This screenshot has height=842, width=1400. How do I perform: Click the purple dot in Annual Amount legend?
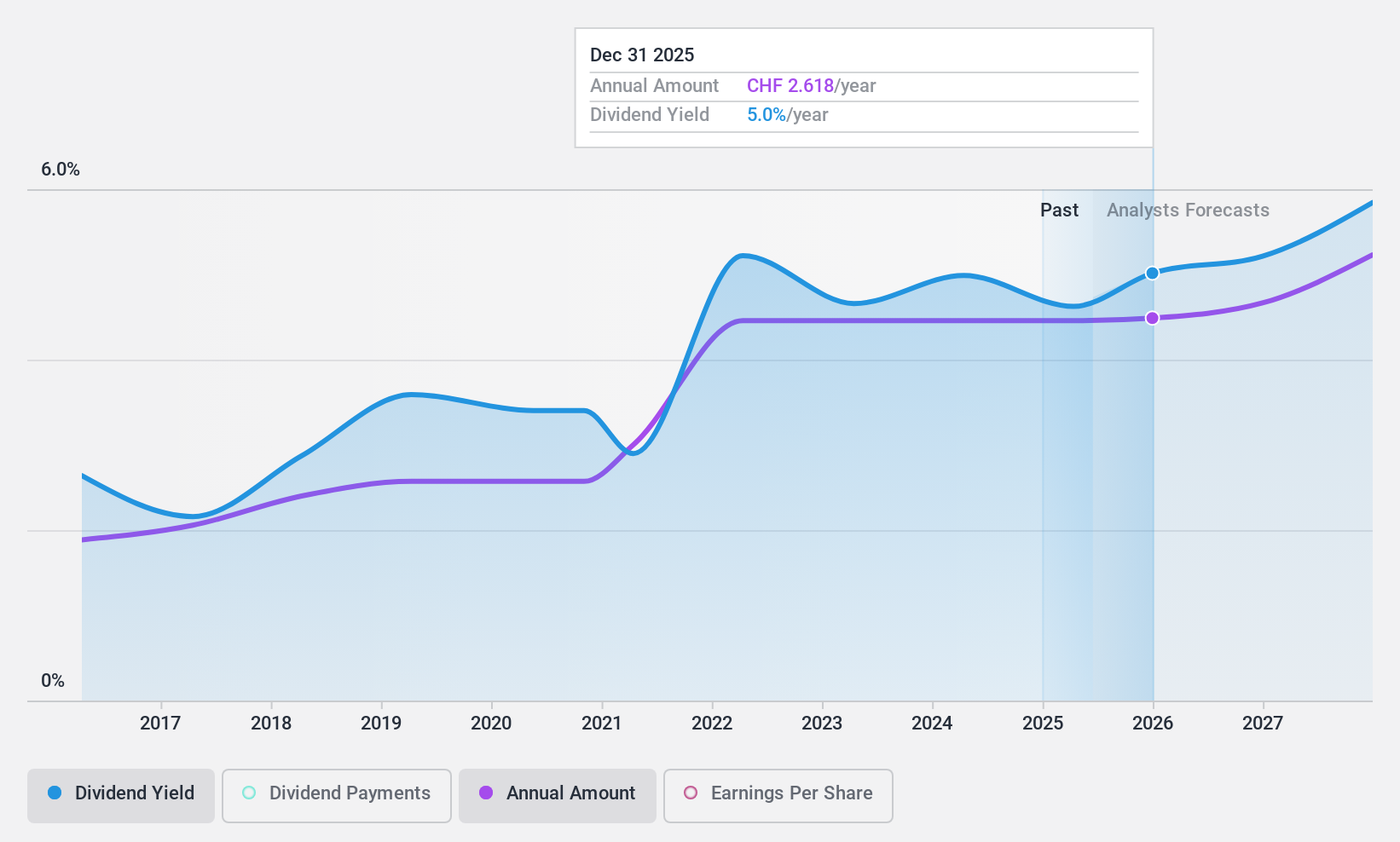pyautogui.click(x=486, y=793)
